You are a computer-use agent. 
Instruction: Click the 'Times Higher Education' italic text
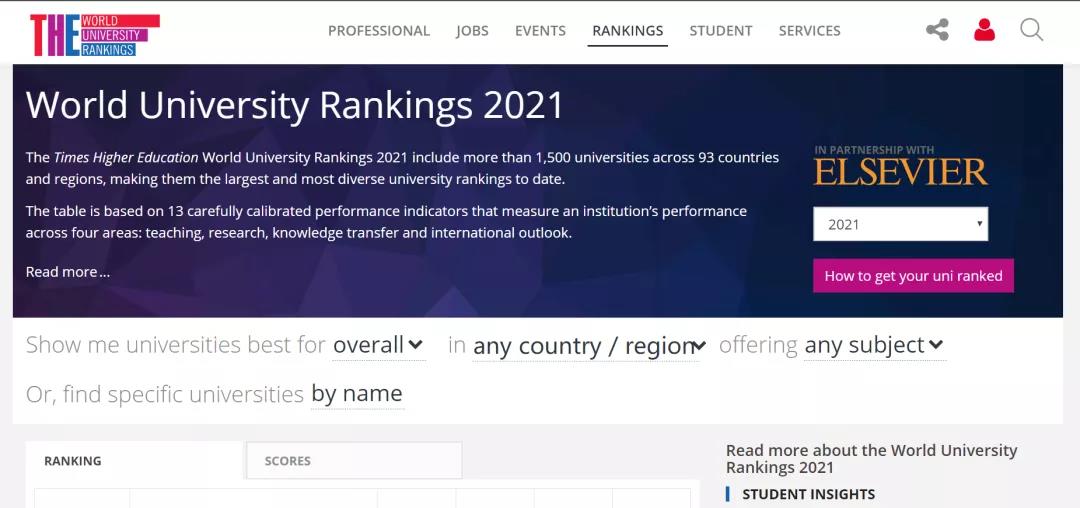coord(126,158)
